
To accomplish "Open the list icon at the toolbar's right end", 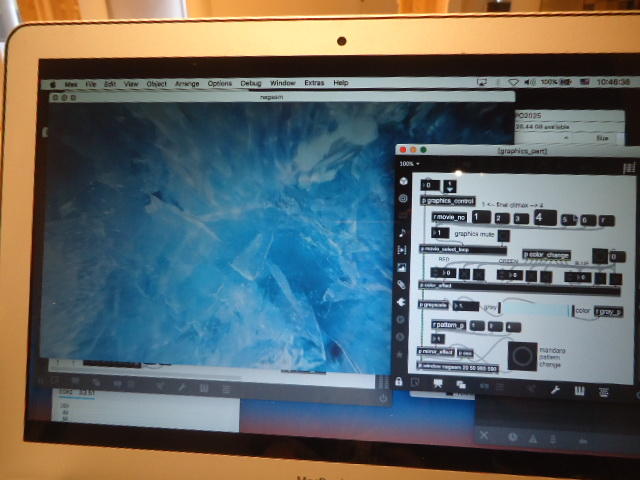I will pyautogui.click(x=604, y=392).
